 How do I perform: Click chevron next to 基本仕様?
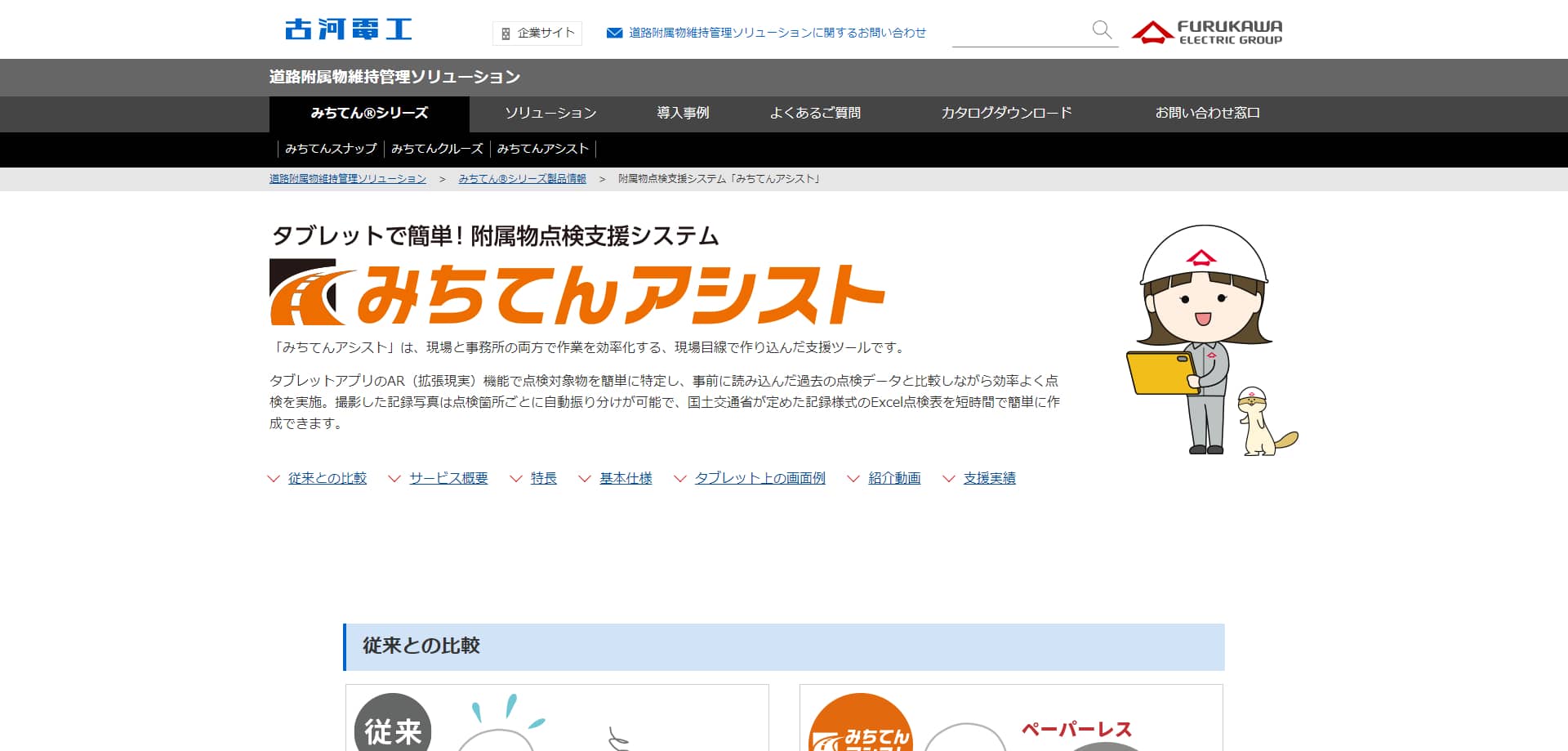pos(585,479)
